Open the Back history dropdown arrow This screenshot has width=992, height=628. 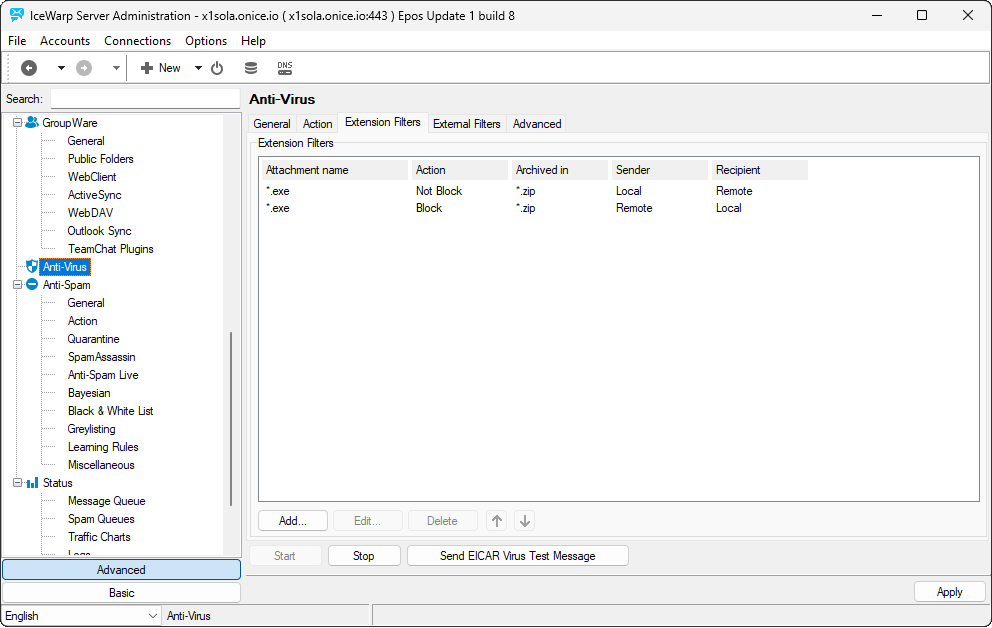point(61,68)
